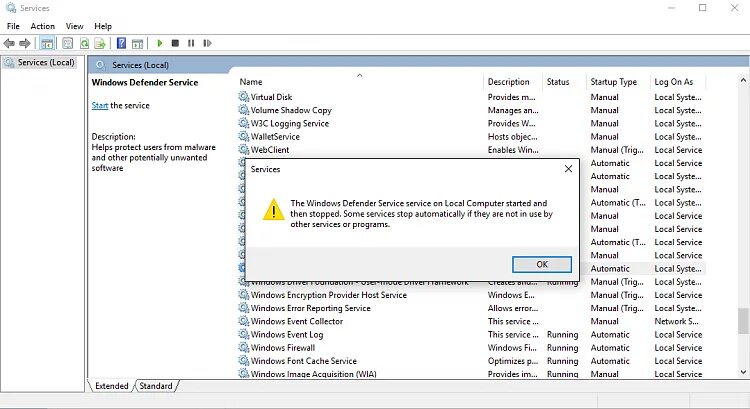Open the Help toolbar icon
Screen dimensions: 750x409
click(121, 44)
